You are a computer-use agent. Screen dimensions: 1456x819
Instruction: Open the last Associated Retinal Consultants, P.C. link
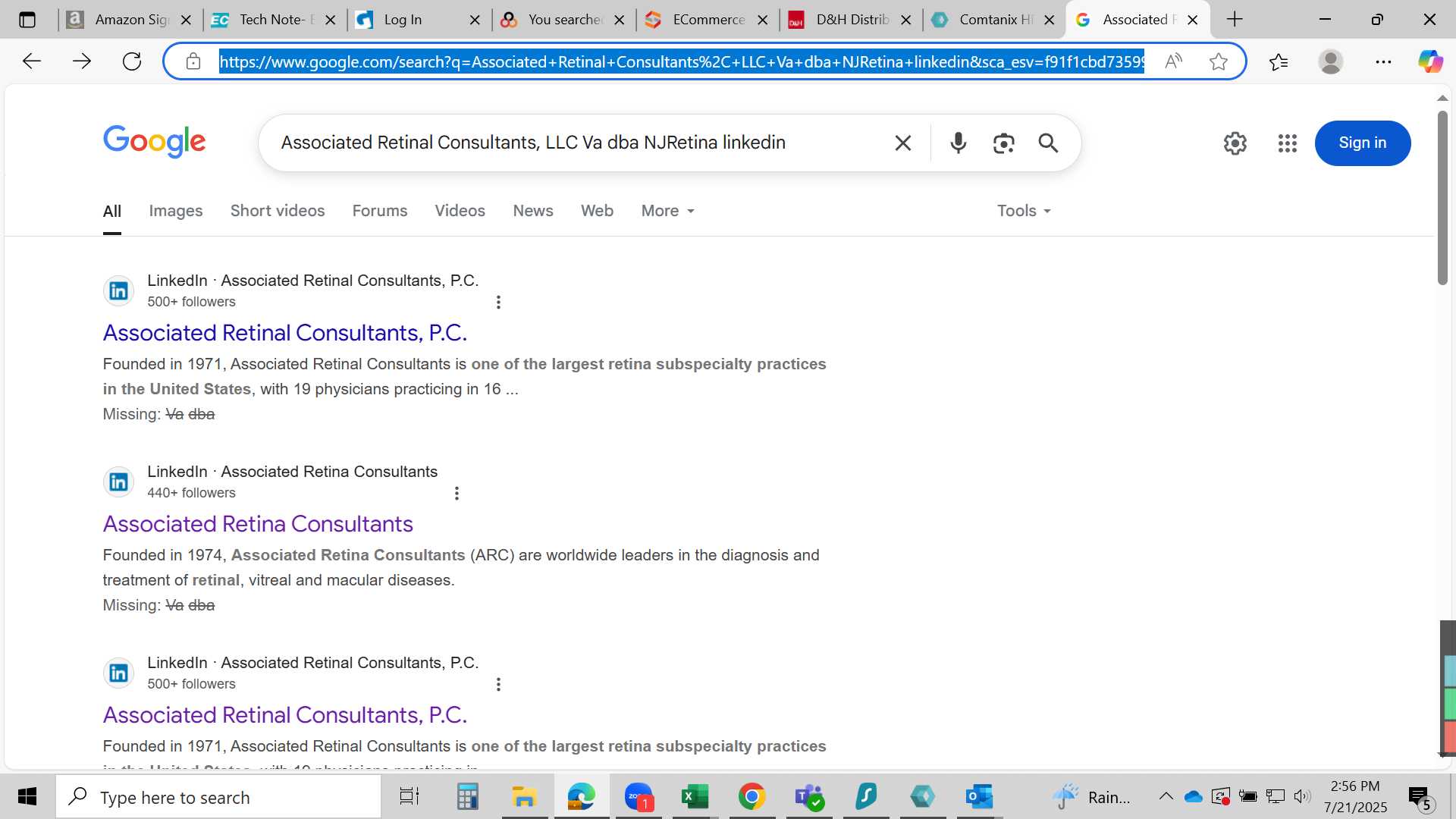[x=285, y=715]
